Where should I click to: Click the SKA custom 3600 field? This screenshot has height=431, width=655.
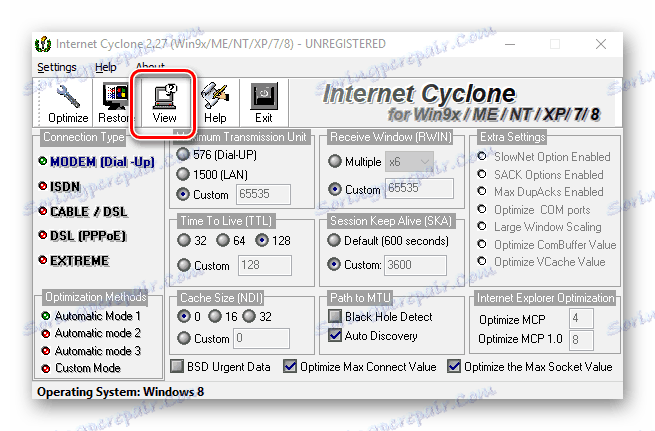[416, 265]
